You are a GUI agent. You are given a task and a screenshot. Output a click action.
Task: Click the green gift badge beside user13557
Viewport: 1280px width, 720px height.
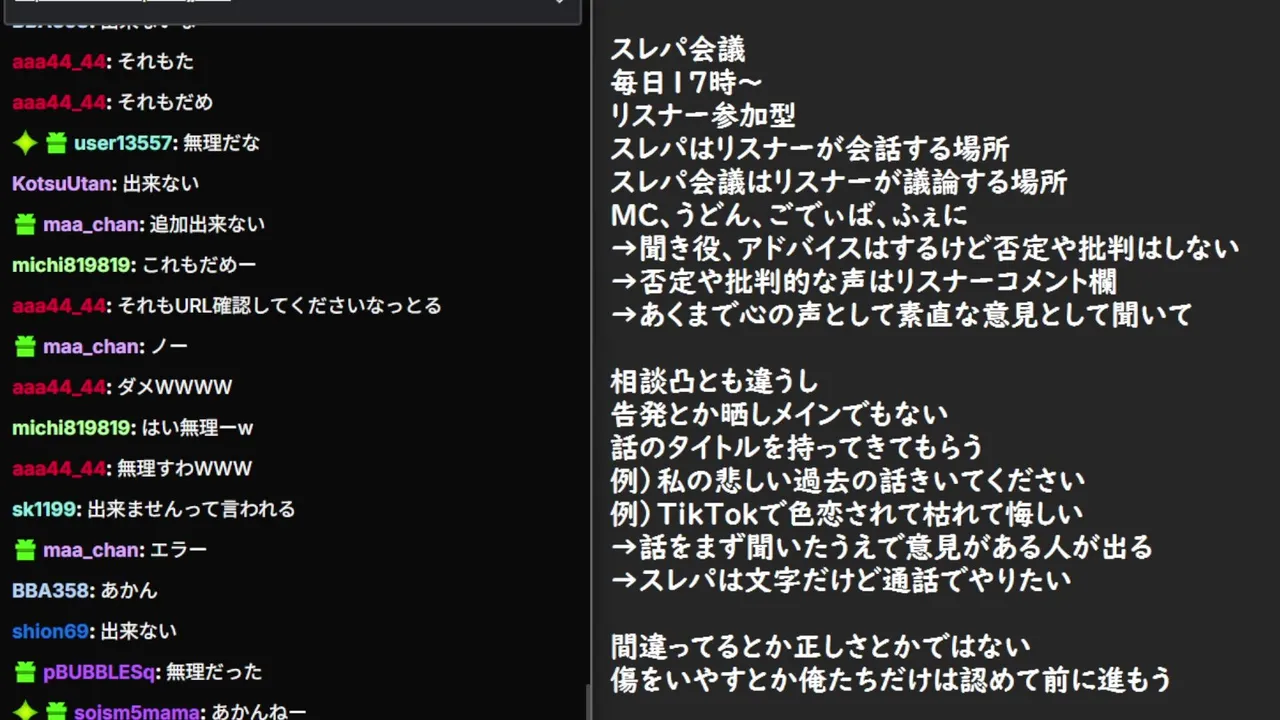click(56, 143)
